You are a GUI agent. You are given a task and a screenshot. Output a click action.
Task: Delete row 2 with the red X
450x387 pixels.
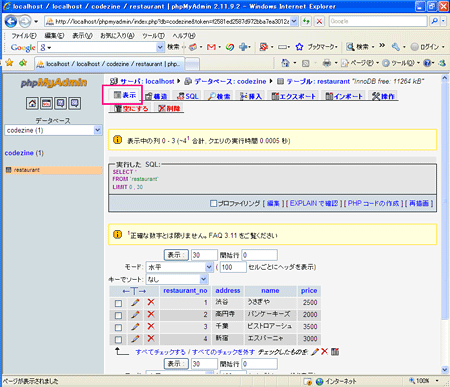tap(151, 314)
